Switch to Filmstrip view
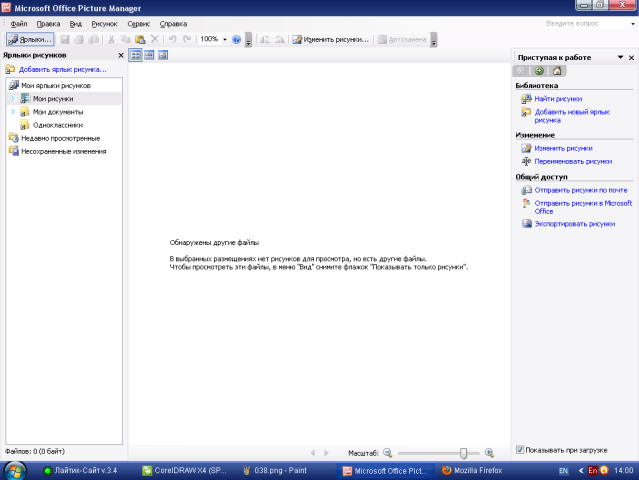The image size is (639, 480). (149, 55)
